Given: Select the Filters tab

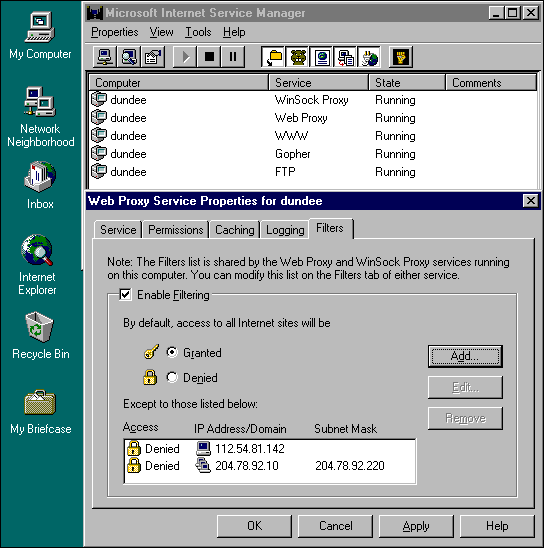Looking at the screenshot, I should point(330,228).
